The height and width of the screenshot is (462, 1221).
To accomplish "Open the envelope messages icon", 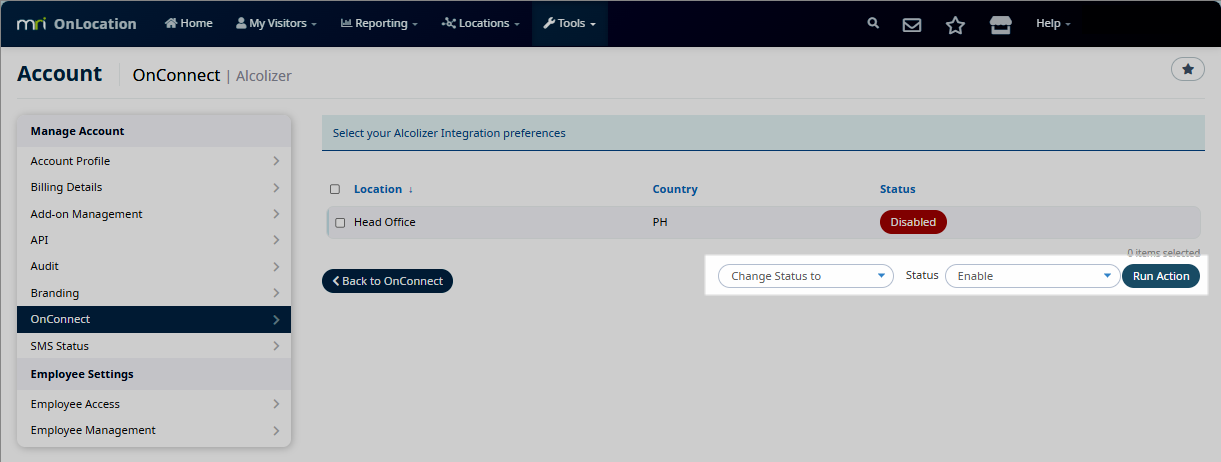I will (x=912, y=24).
